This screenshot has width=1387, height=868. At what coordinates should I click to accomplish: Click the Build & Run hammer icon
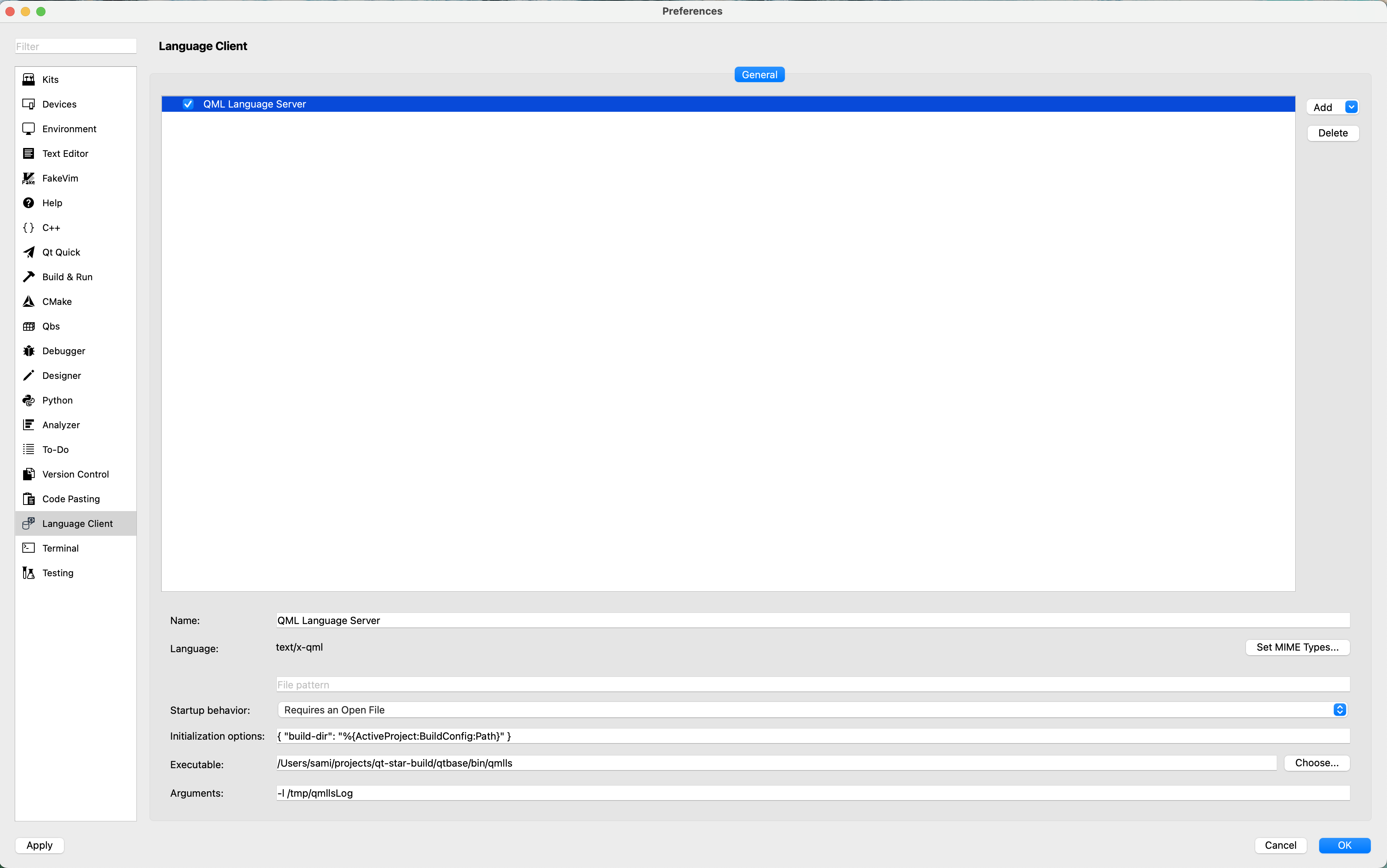(28, 277)
